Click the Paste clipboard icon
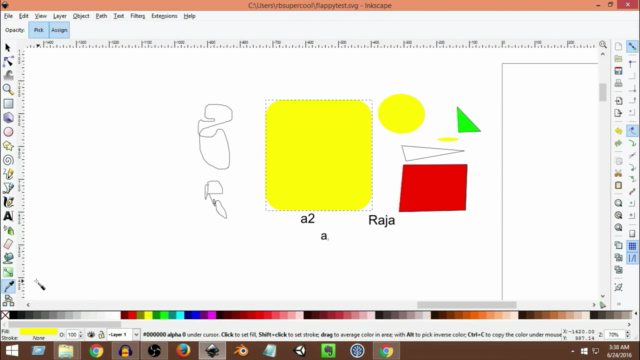Screen dimensions: 640x360 tap(618, 186)
